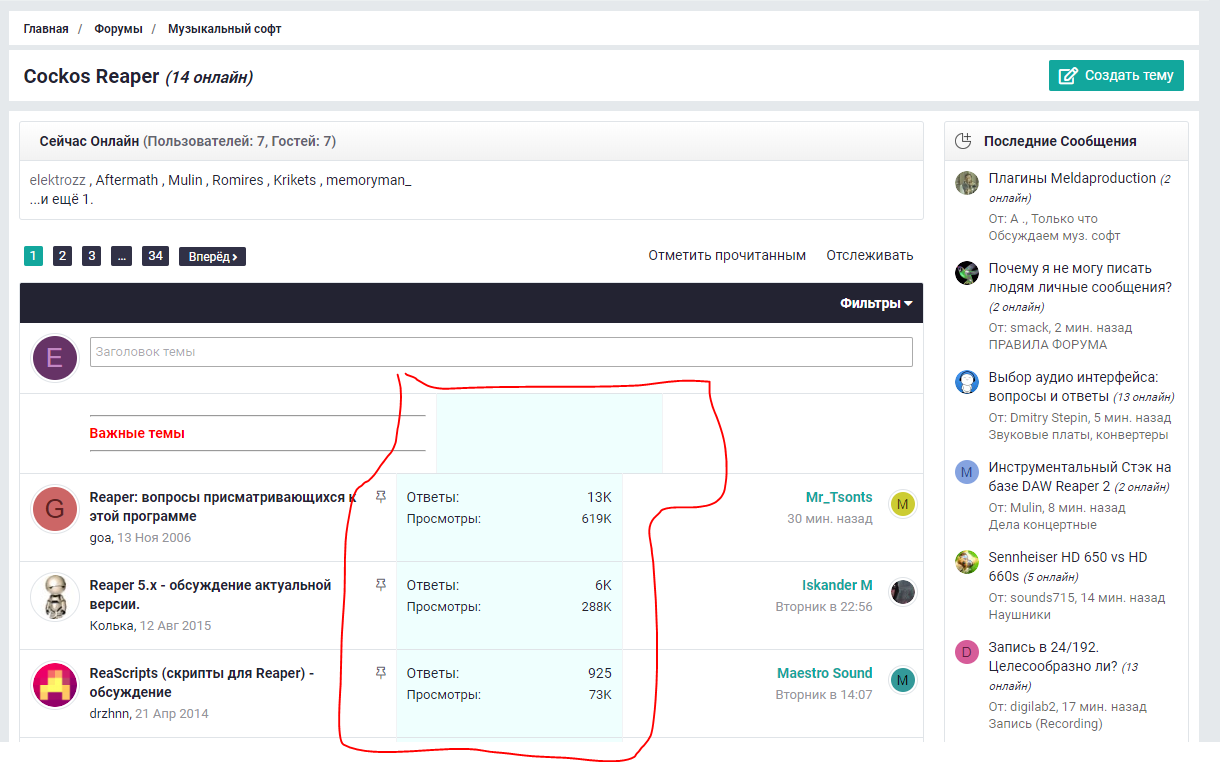1220x762 pixels.
Task: Click Отслеживать link
Action: click(x=870, y=255)
